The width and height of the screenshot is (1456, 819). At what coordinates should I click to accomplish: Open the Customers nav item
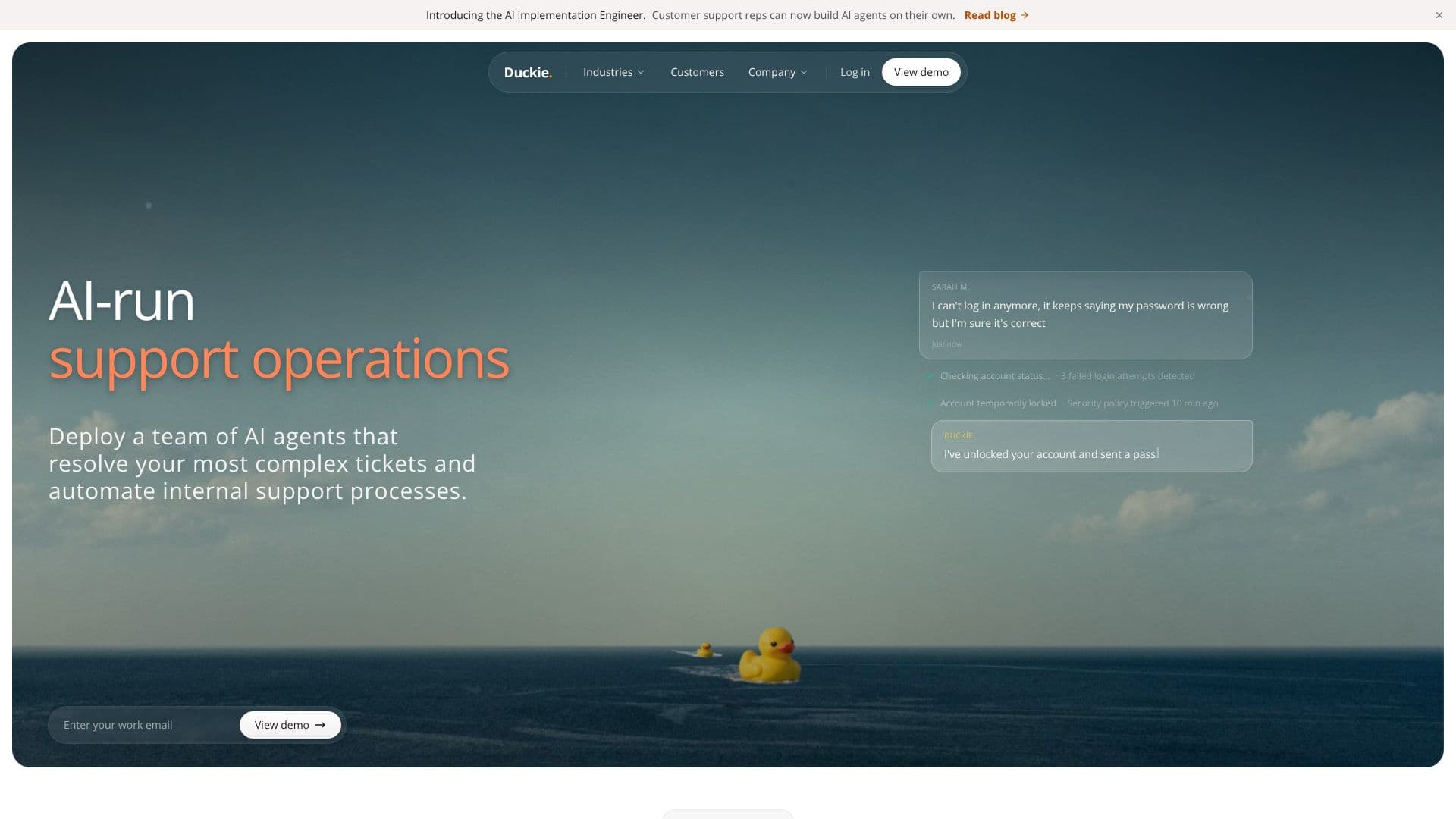pyautogui.click(x=697, y=72)
